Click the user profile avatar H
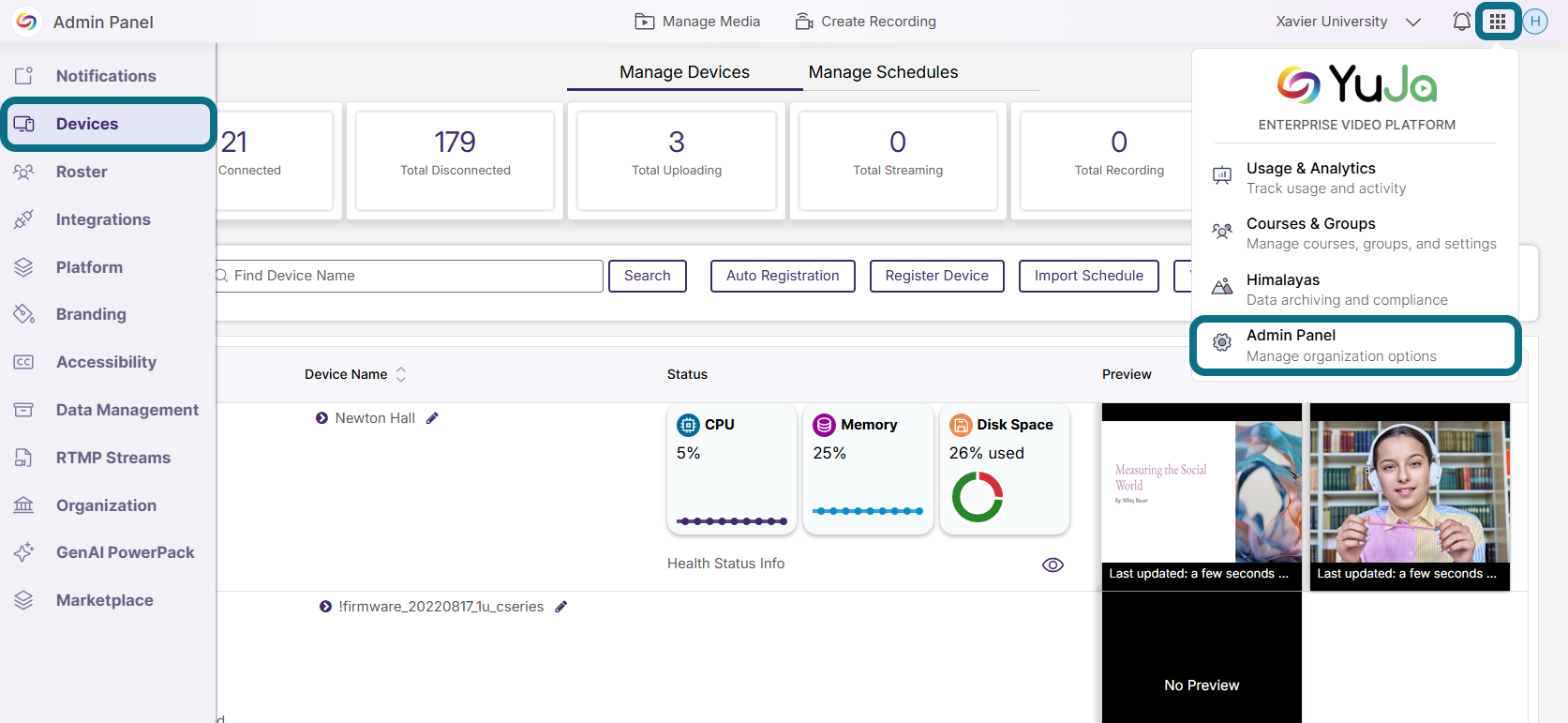1568x723 pixels. (x=1535, y=22)
